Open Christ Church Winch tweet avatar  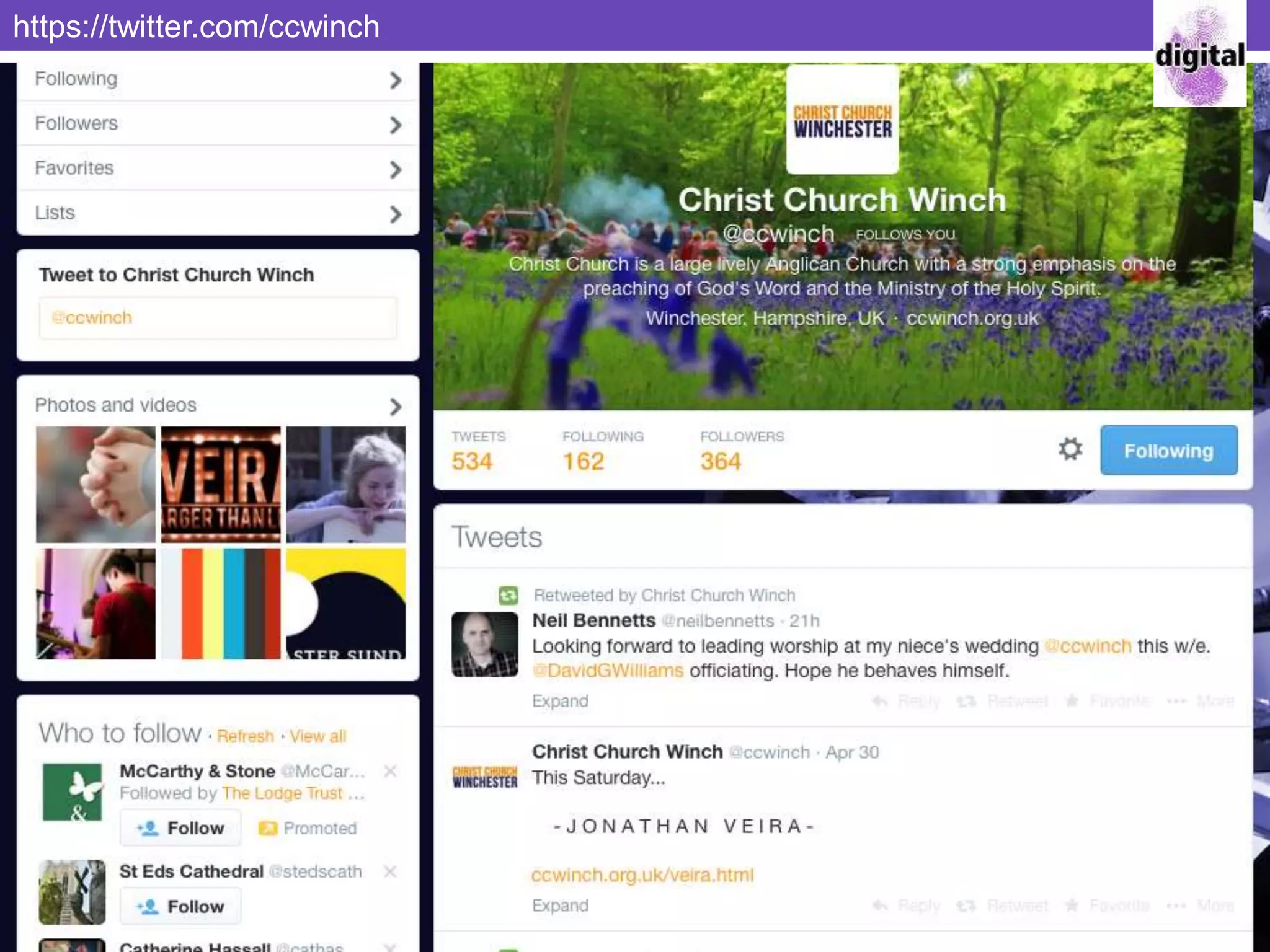(x=485, y=777)
